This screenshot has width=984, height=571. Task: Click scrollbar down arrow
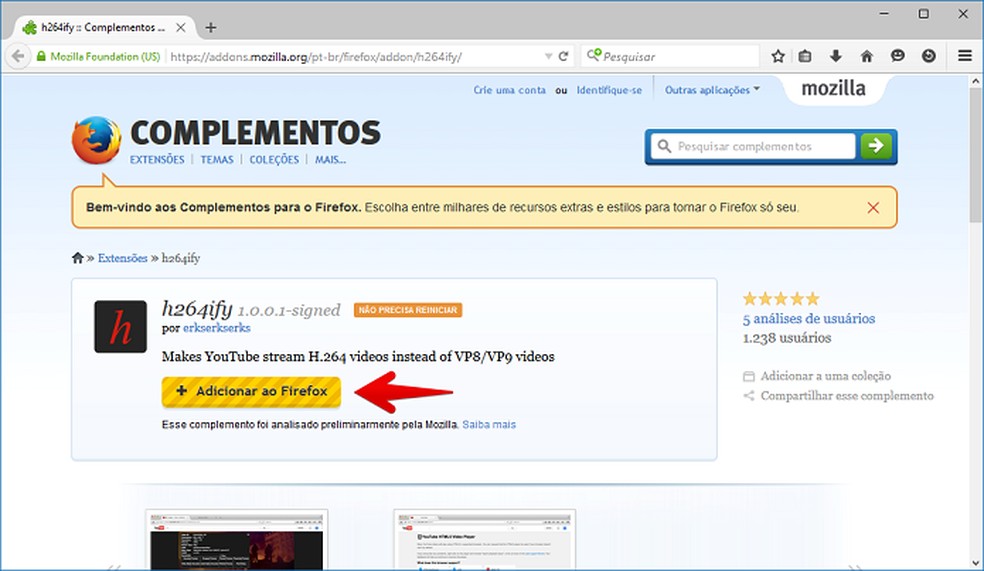[976, 563]
